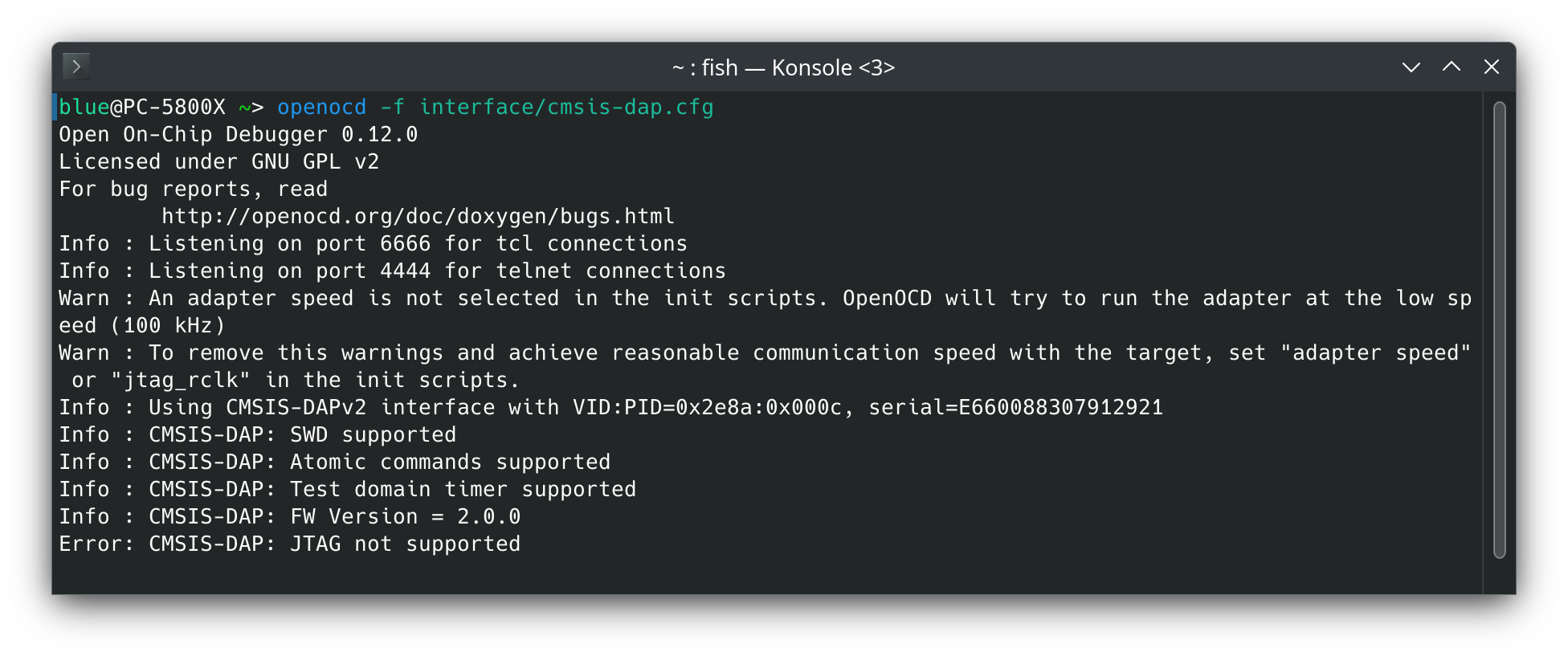Click the interface/cmsis-dap.cfg path argument
Image resolution: width=1568 pixels, height=656 pixels.
[566, 108]
